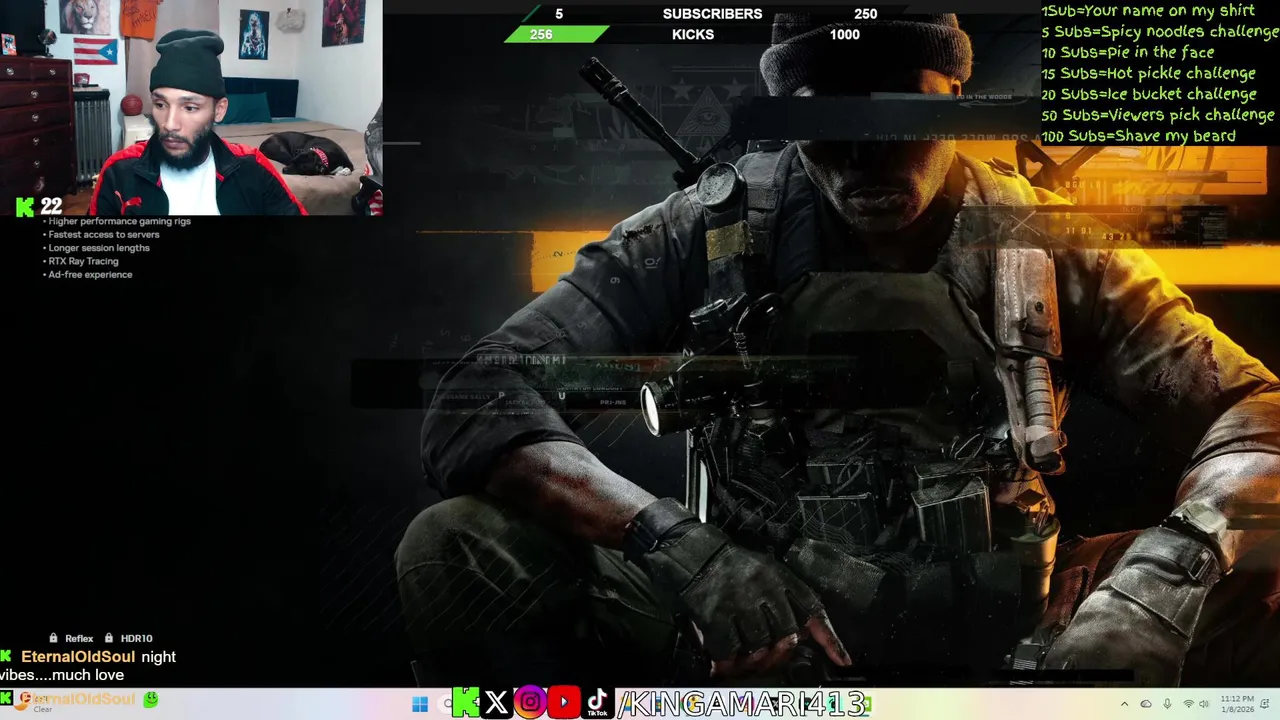Click the 'vibes....much love' chat text
1280x720 pixels.
tap(62, 675)
